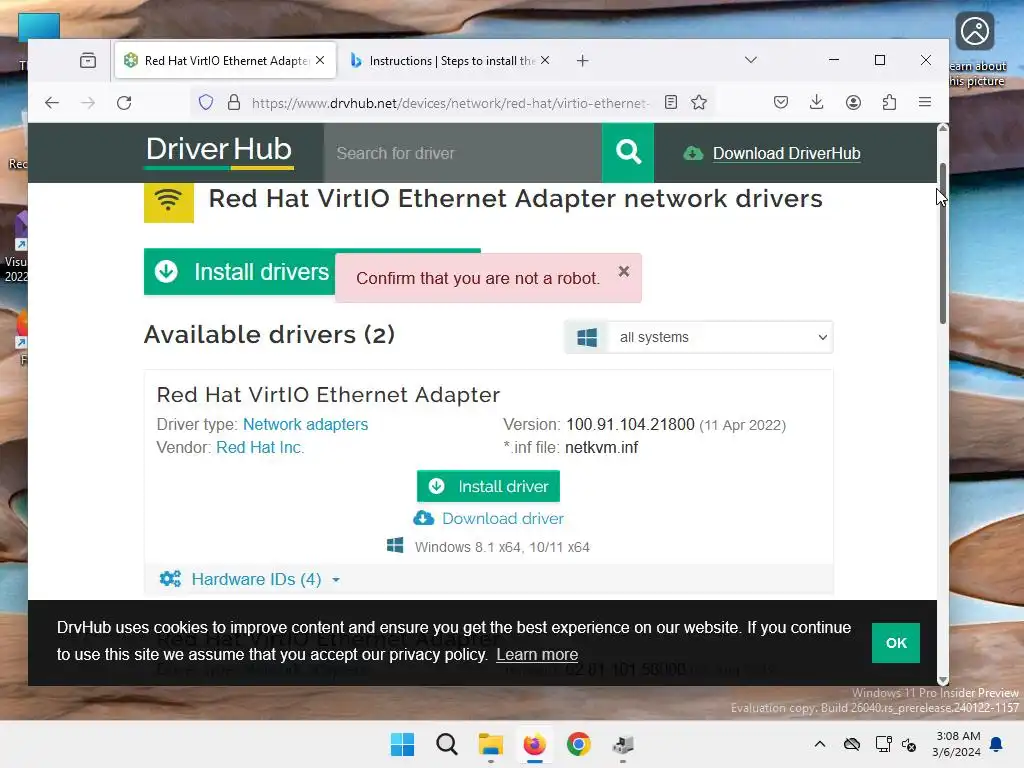1024x768 pixels.
Task: Click the site padlock icon
Action: [234, 103]
